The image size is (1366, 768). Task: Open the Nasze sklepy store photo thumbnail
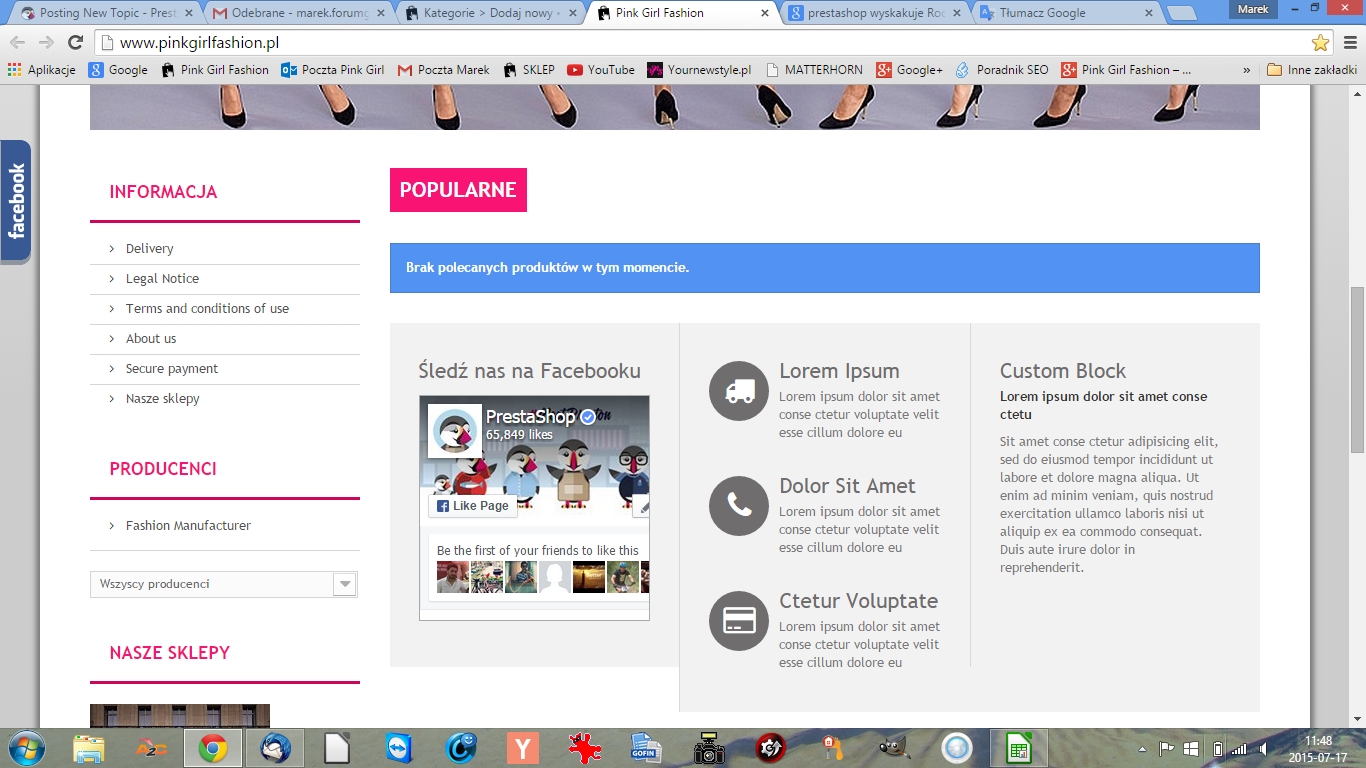[180, 716]
